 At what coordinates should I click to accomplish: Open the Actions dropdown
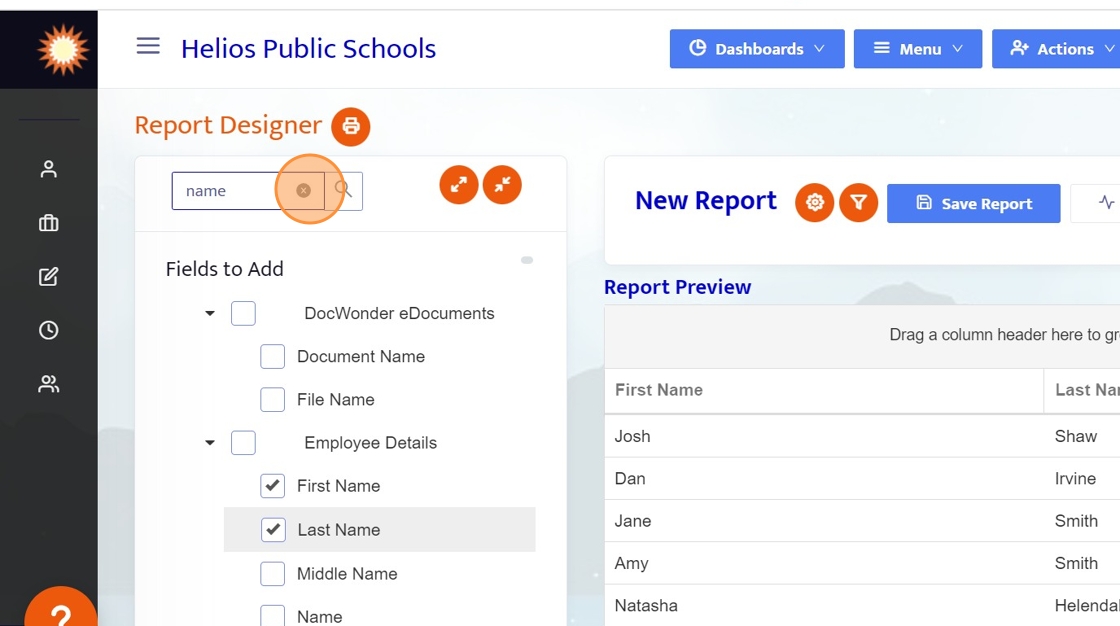coord(1056,49)
